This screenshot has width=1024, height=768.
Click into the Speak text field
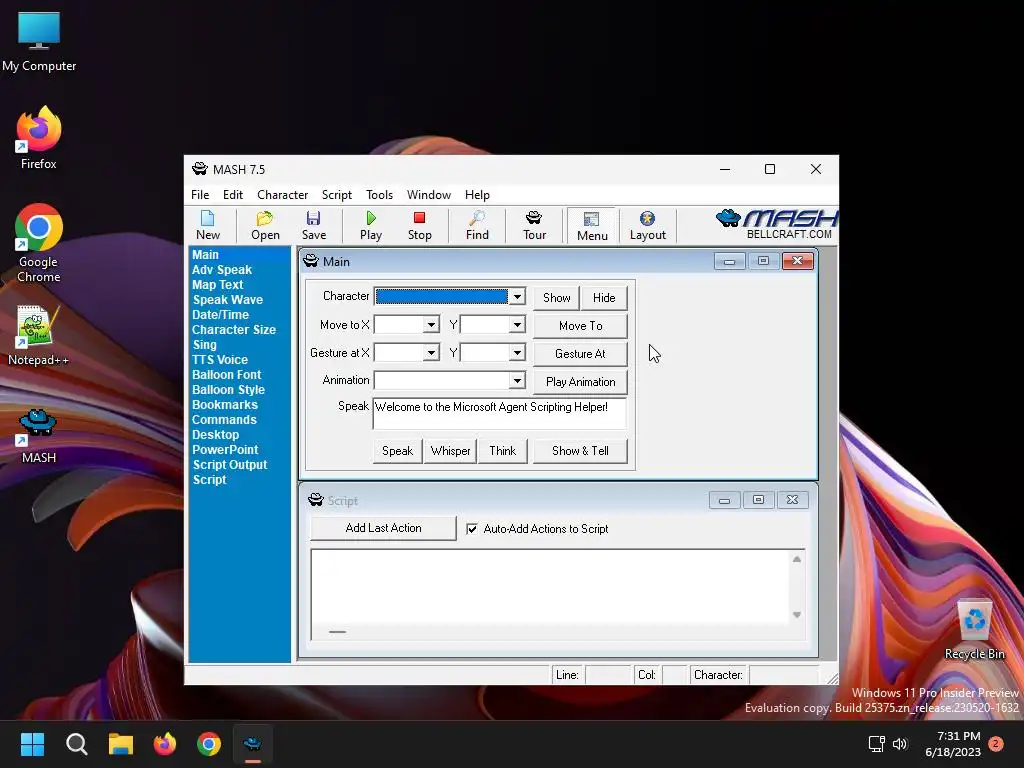(x=500, y=413)
